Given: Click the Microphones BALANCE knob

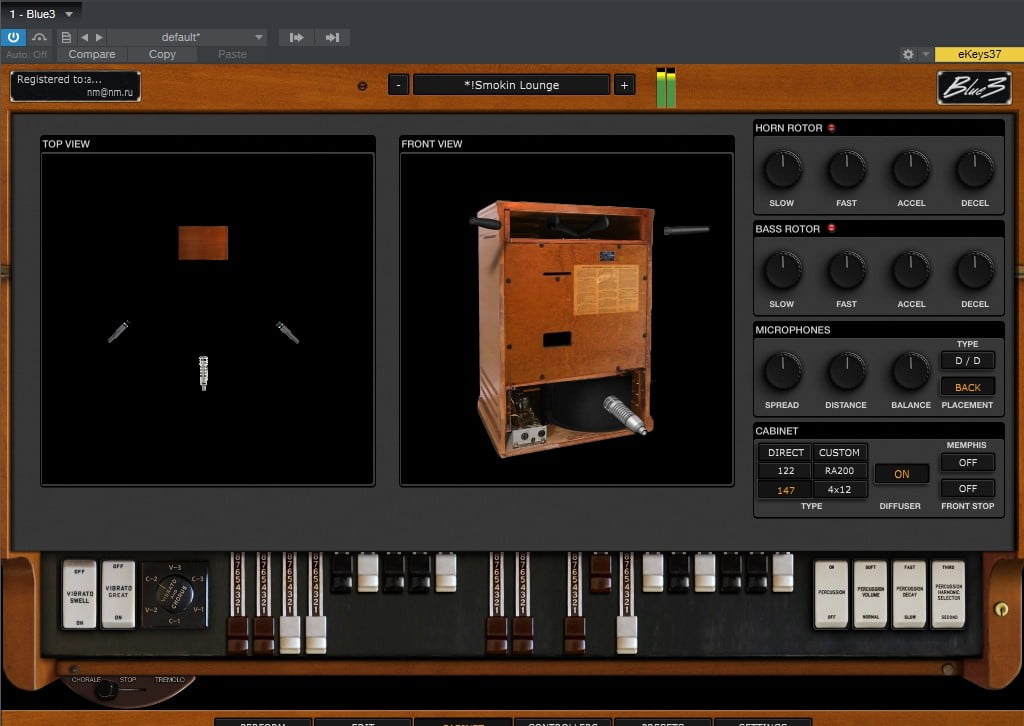Looking at the screenshot, I should (911, 371).
